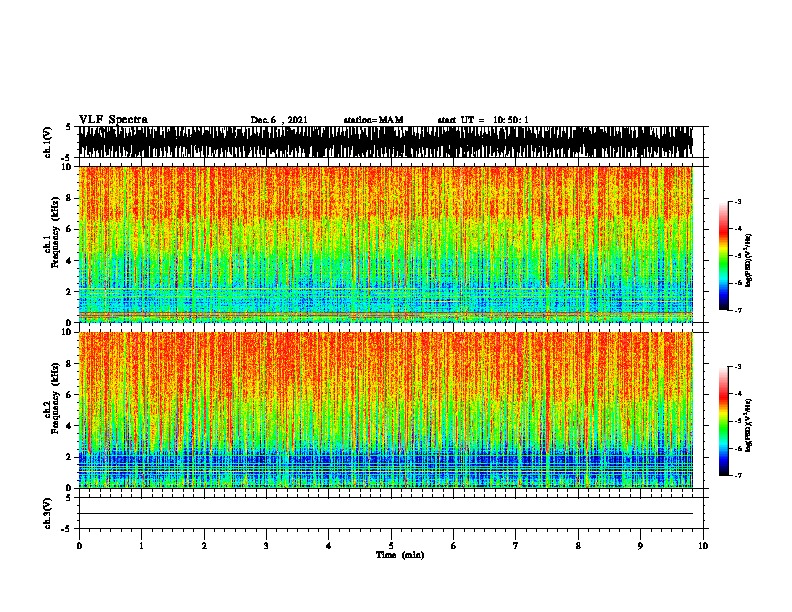
Task: Click inside the ch.1 spectrogram panel
Action: pos(386,244)
